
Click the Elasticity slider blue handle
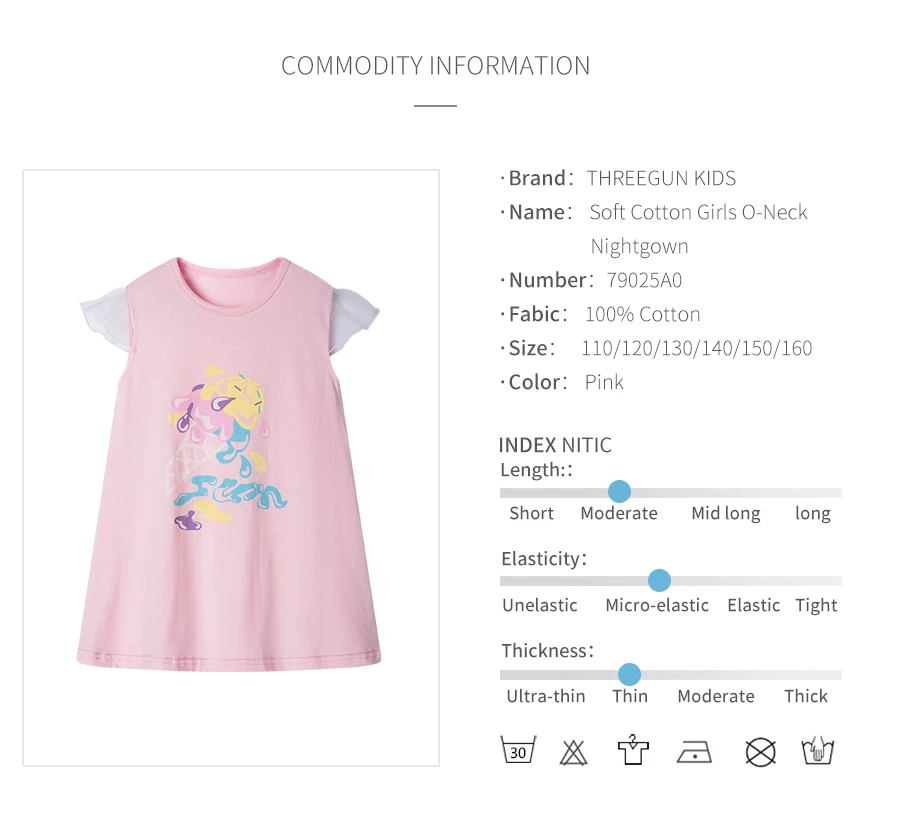pyautogui.click(x=659, y=580)
